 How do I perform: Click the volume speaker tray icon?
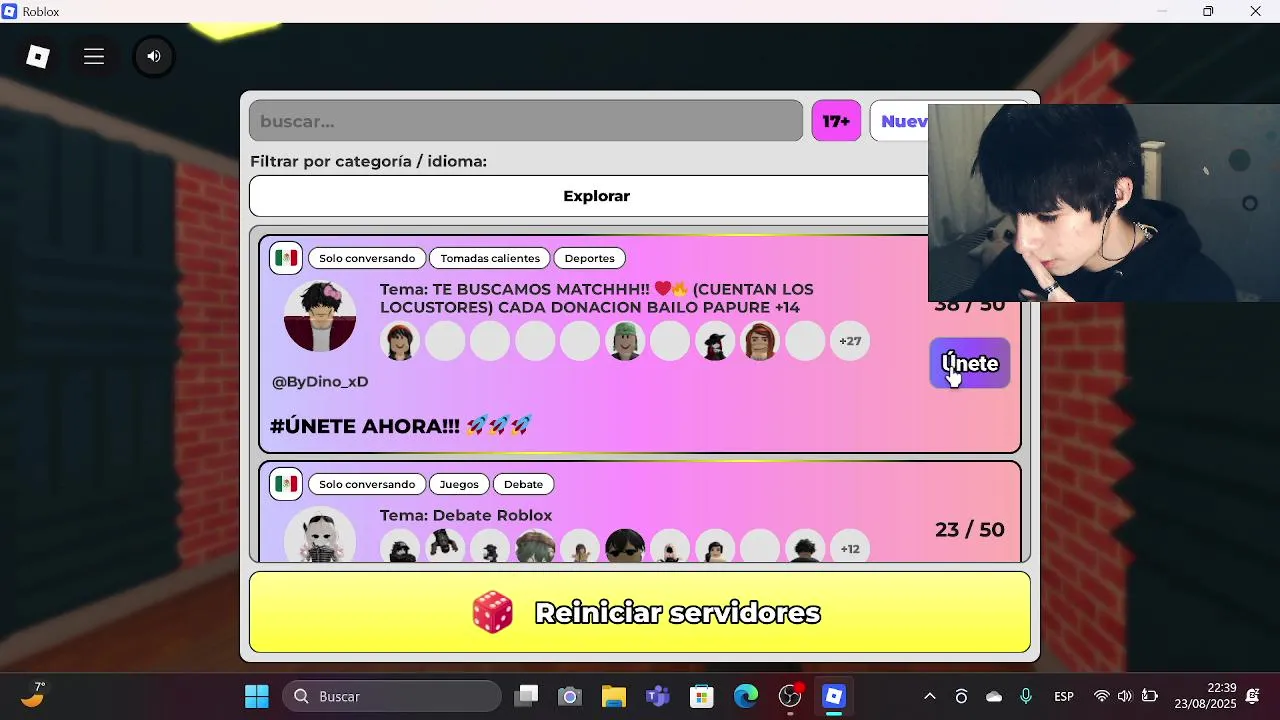1125,696
